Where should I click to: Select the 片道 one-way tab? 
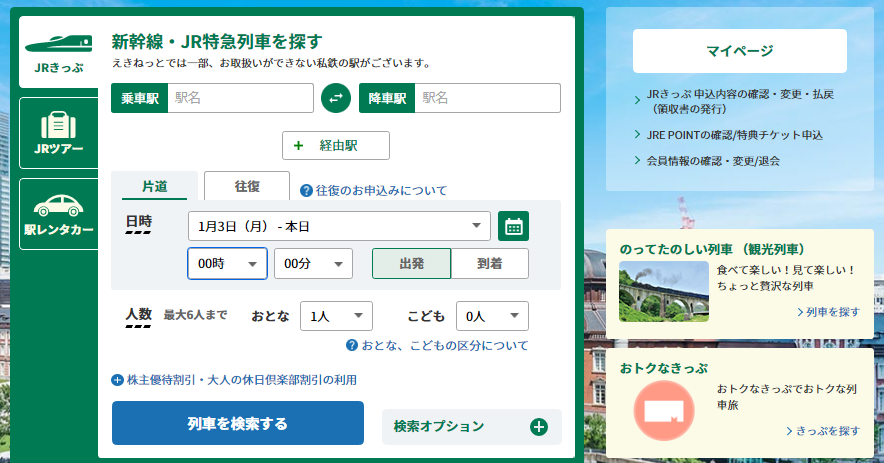154,186
